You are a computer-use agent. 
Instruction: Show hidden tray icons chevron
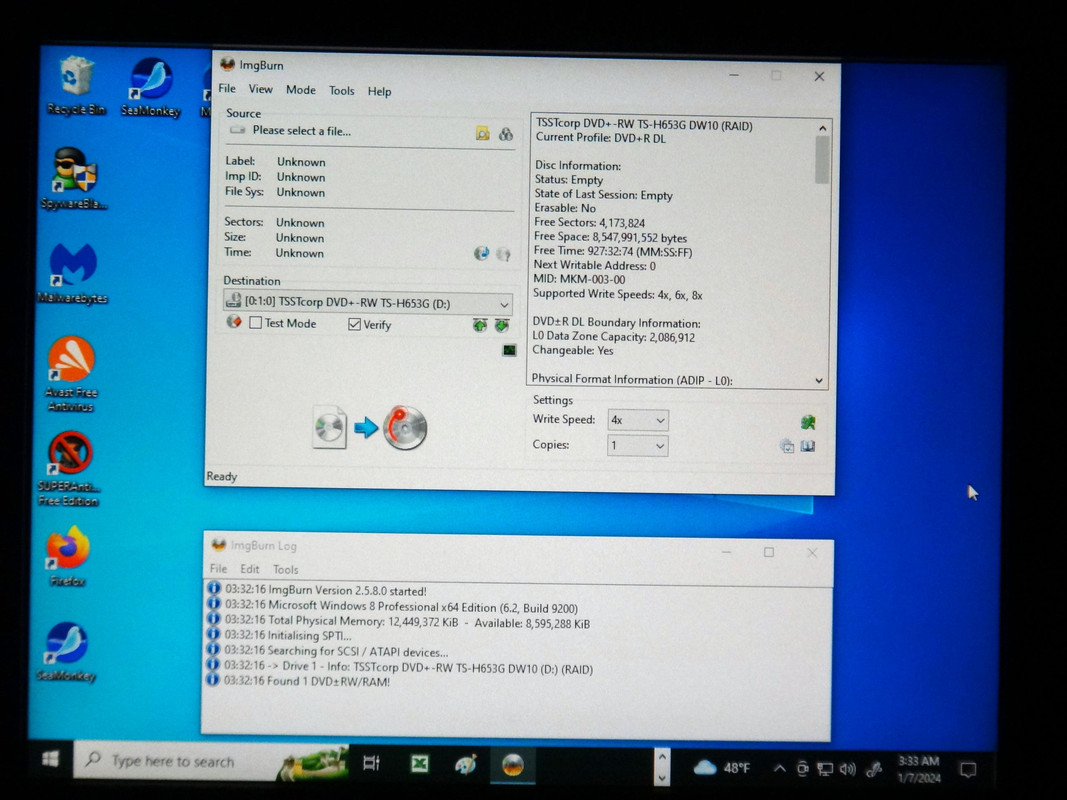tap(780, 769)
